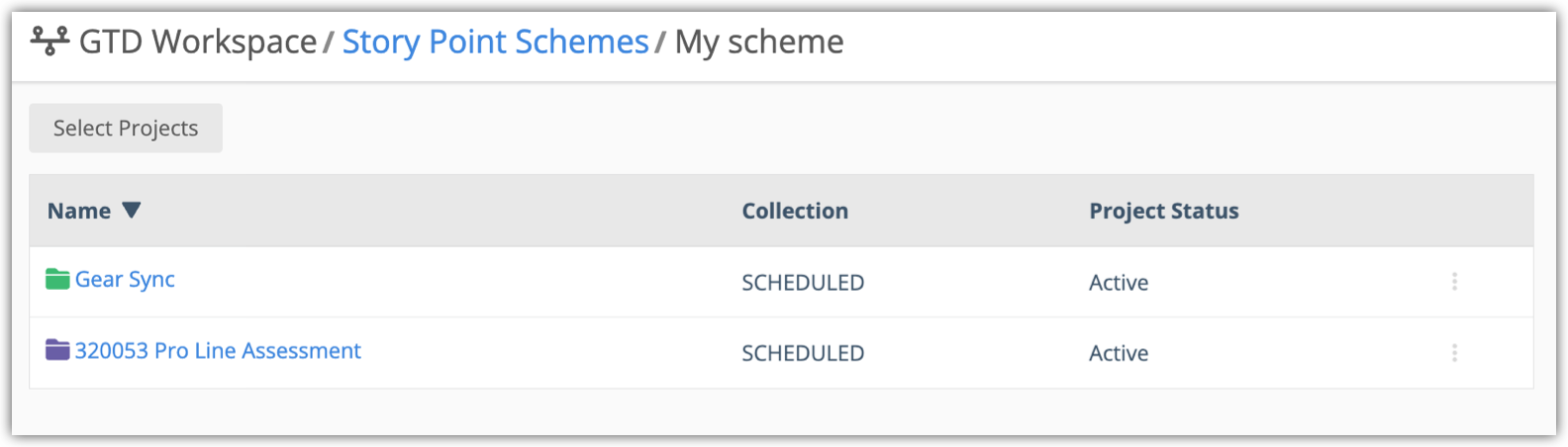Click the slash separator before My scheme
The image size is (1568, 447).
click(x=660, y=43)
